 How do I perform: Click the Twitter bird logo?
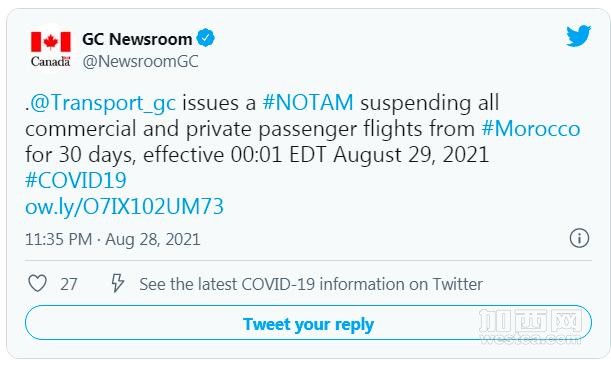tap(579, 35)
